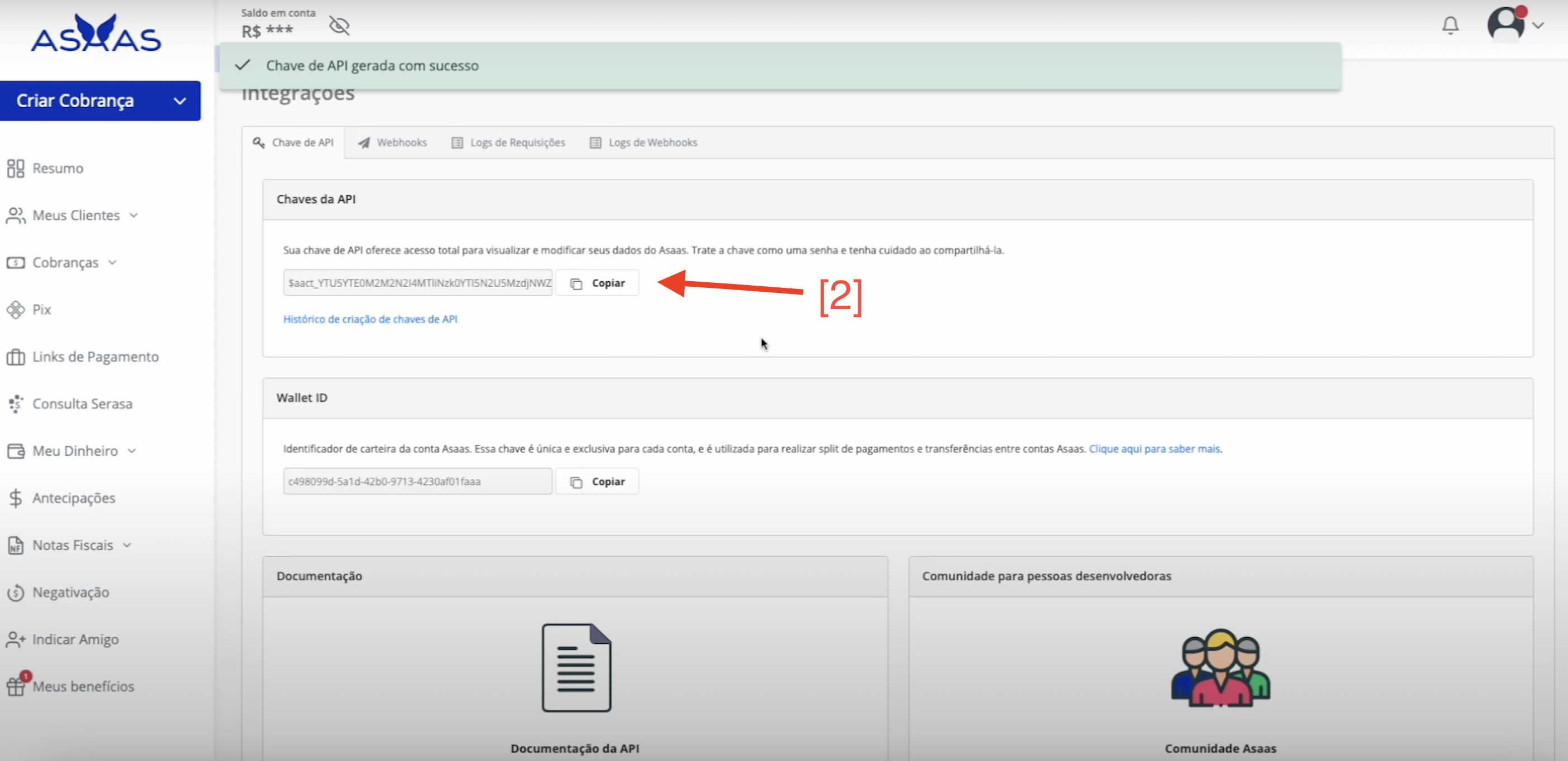Image resolution: width=1568 pixels, height=761 pixels.
Task: Click the Wallet ID text field
Action: (x=417, y=481)
